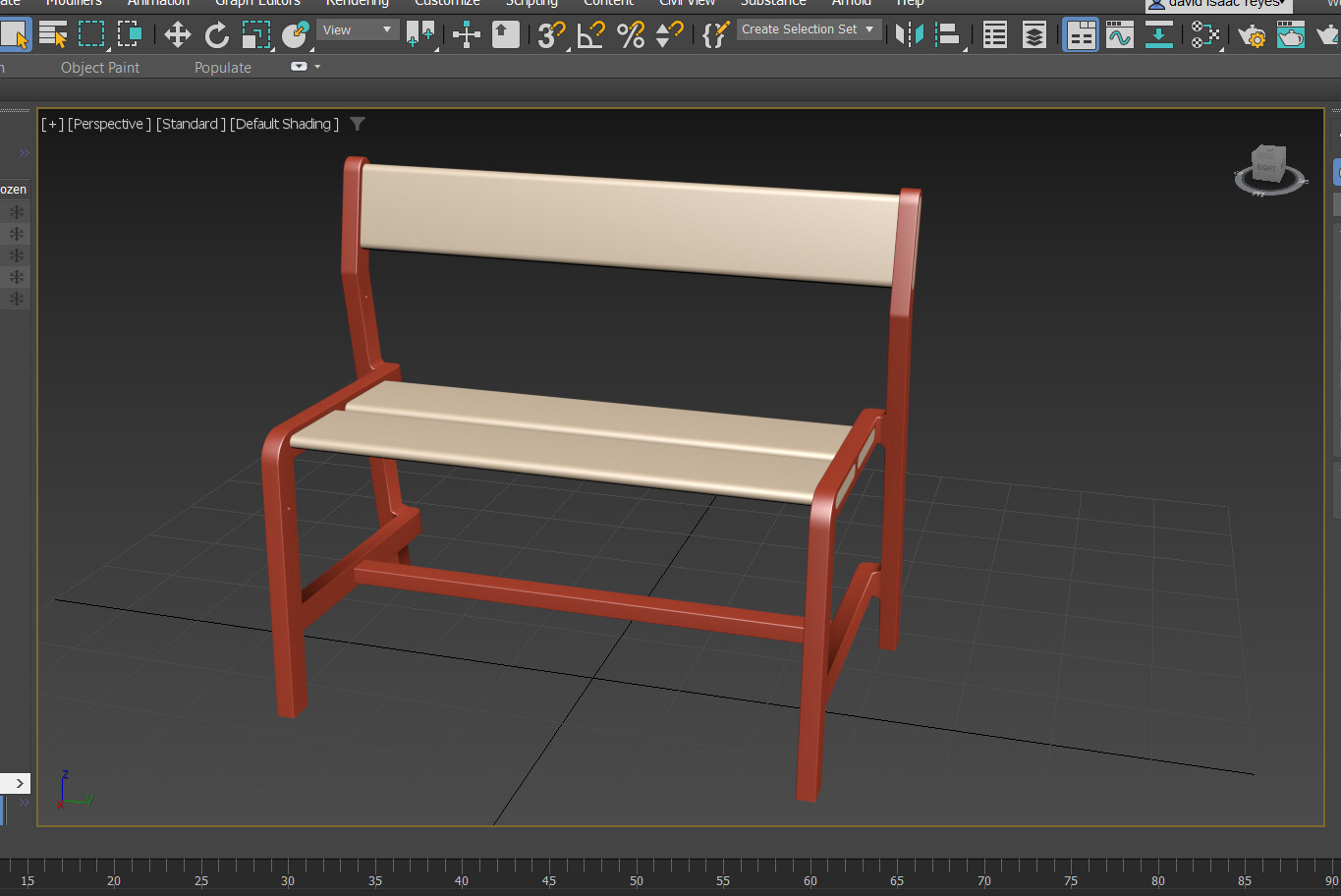Open the Rendering menu

(x=357, y=3)
